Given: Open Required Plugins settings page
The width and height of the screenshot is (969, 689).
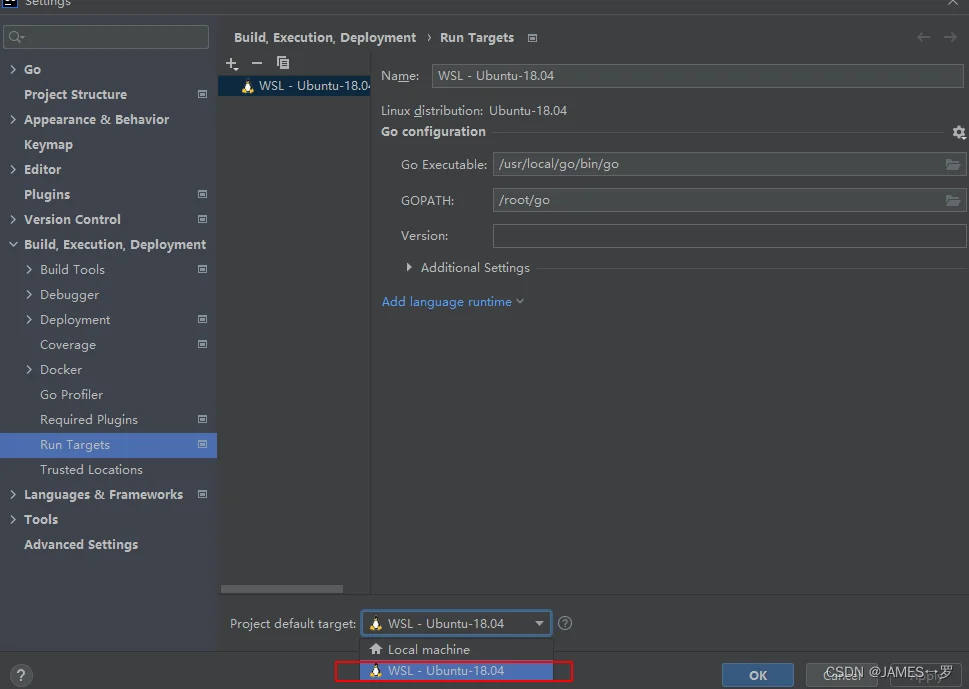Looking at the screenshot, I should coord(89,420).
